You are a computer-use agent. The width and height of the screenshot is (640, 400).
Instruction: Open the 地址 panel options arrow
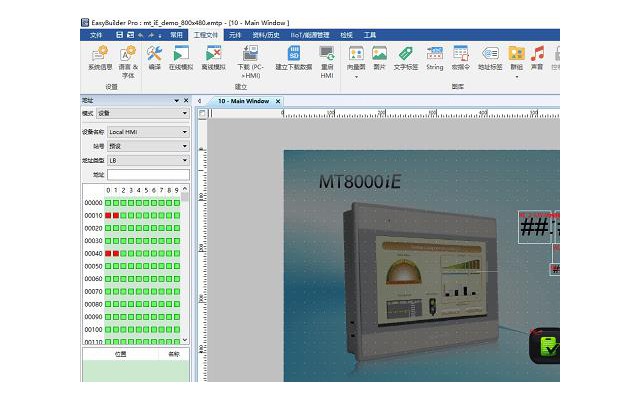click(x=176, y=100)
